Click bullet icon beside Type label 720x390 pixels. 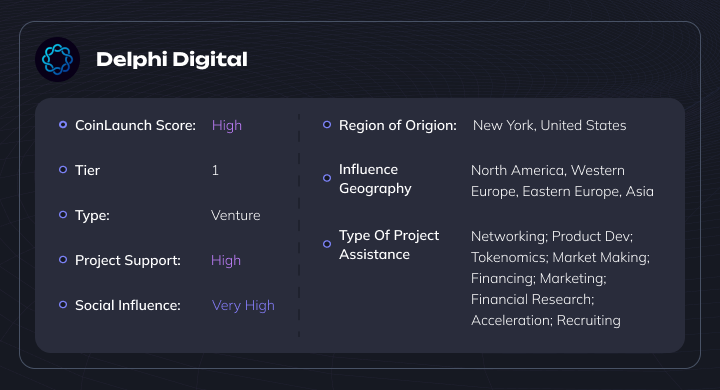pos(63,215)
